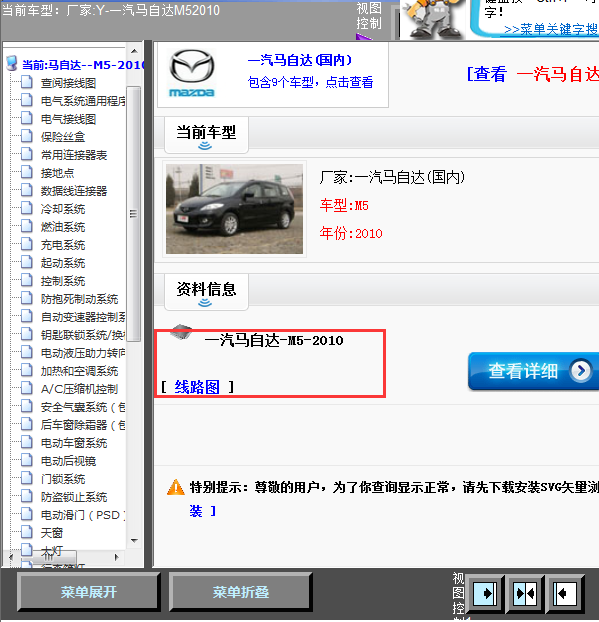This screenshot has height=622, width=599.
Task: Click the 当前车型 section tab
Action: tap(206, 135)
